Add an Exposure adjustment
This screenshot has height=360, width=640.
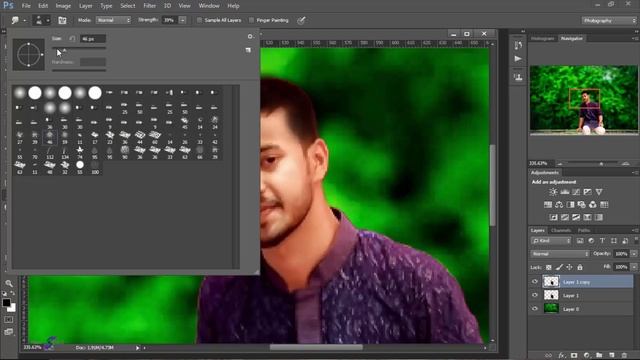point(587,192)
